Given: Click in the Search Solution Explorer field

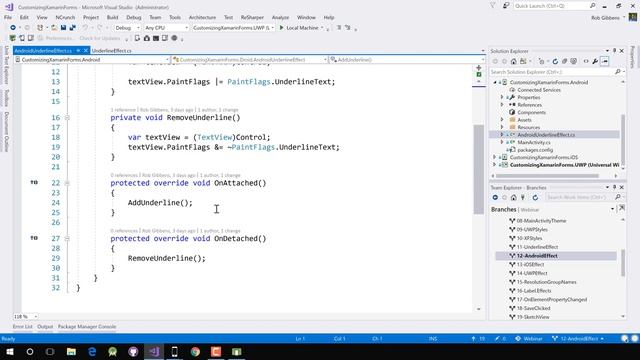Looking at the screenshot, I should pyautogui.click(x=552, y=72).
